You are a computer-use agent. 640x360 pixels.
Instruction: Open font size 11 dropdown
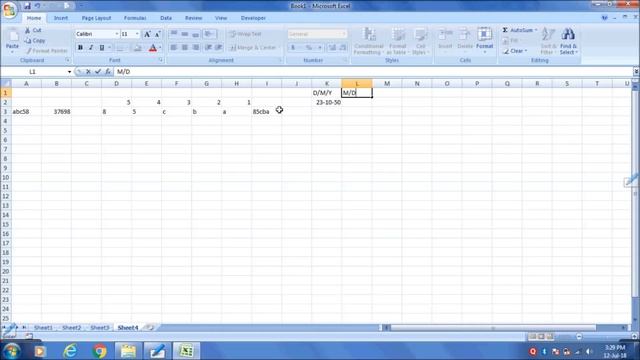[137, 34]
